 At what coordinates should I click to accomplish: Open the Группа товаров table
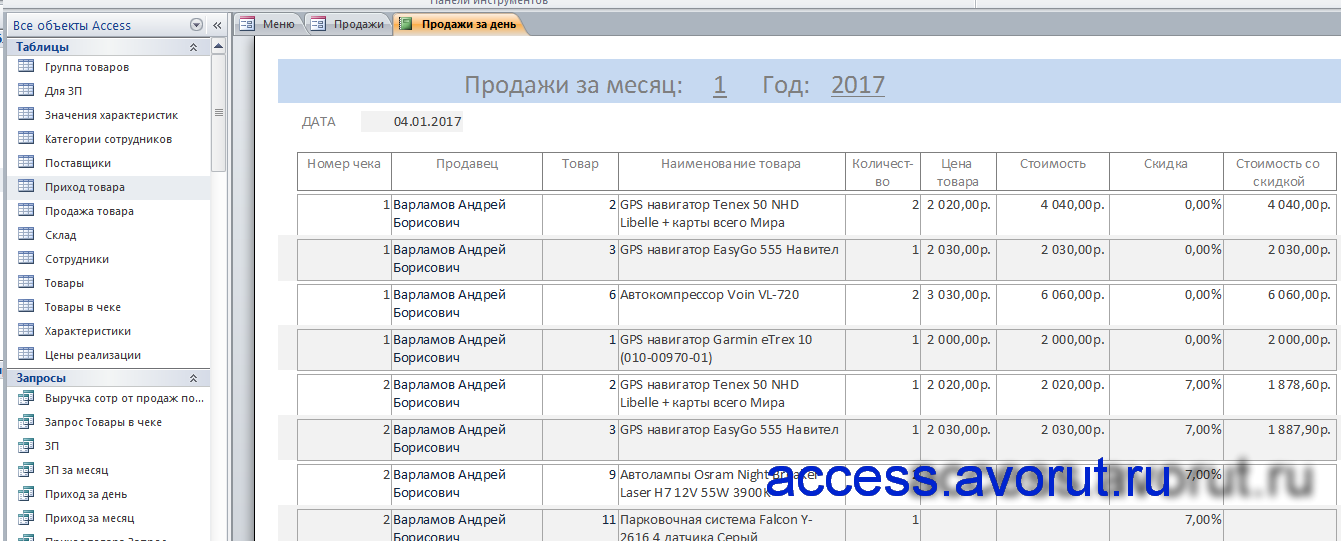[x=87, y=67]
